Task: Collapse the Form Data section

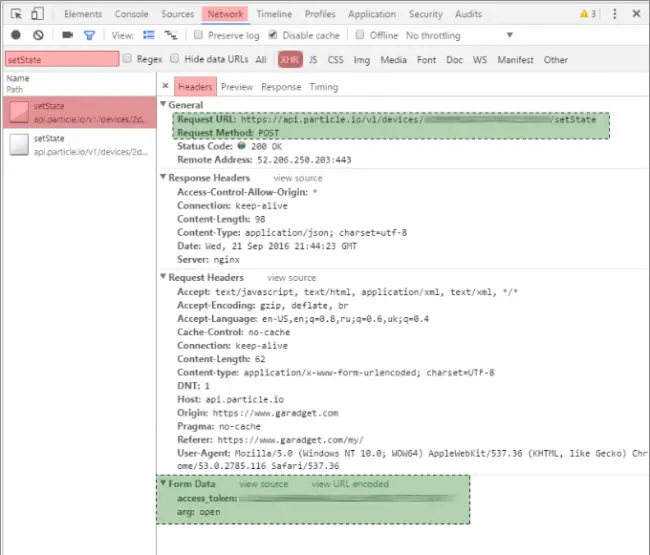Action: [x=163, y=483]
